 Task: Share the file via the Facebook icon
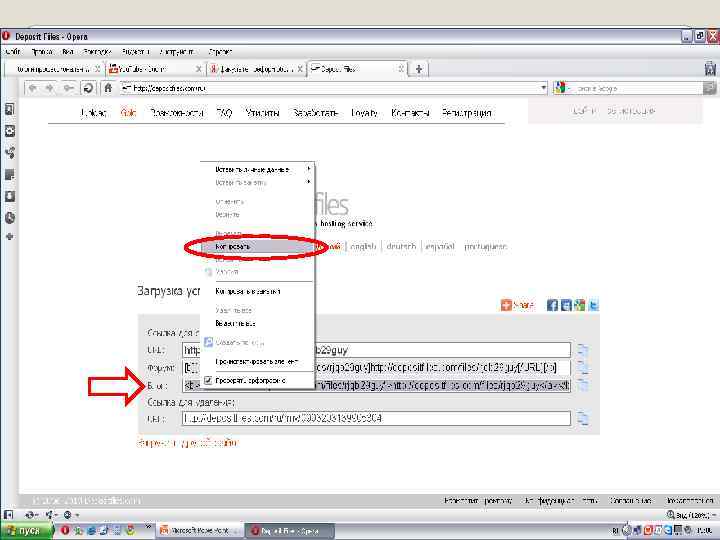click(552, 305)
